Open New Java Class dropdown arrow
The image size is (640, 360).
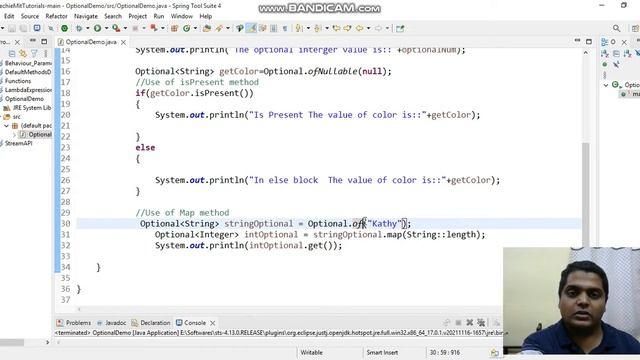[x=195, y=28]
